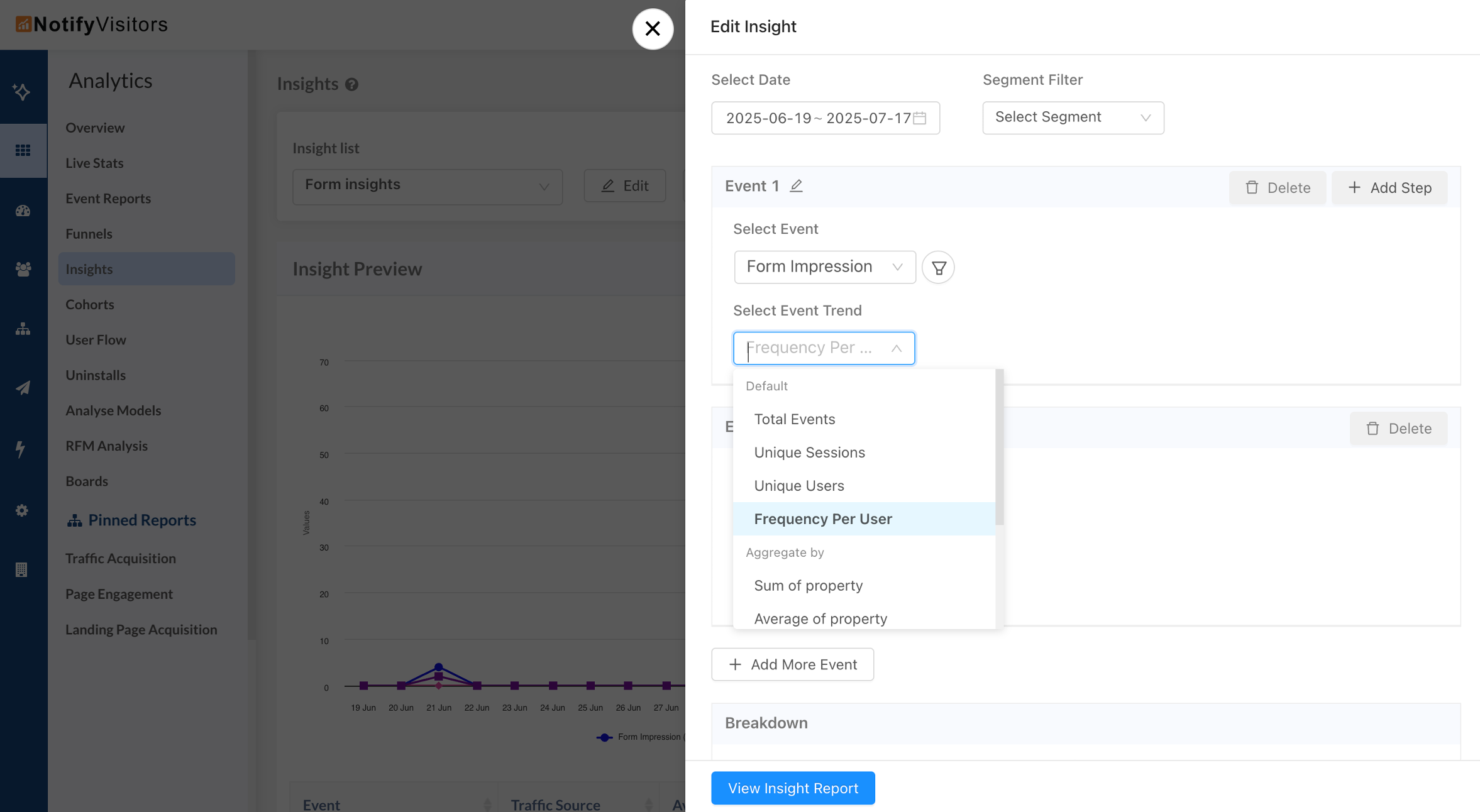The image size is (1480, 812).
Task: Close the Edit Insight panel
Action: (653, 29)
